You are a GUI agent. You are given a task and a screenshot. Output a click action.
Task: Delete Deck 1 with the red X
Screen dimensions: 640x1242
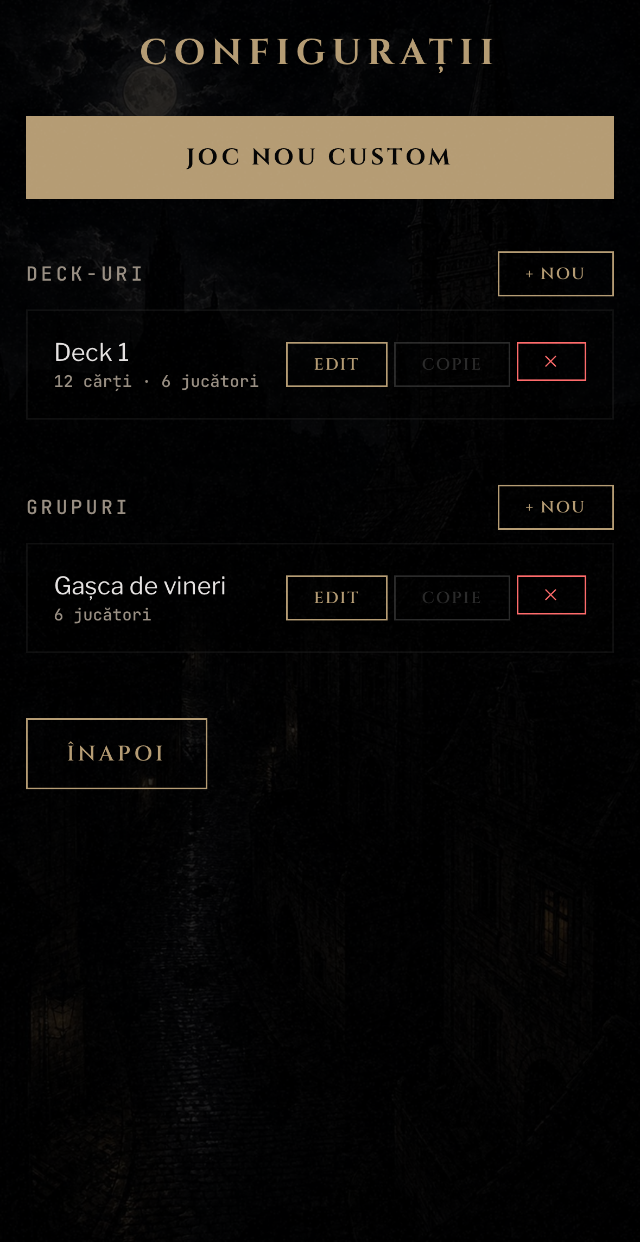pyautogui.click(x=551, y=362)
